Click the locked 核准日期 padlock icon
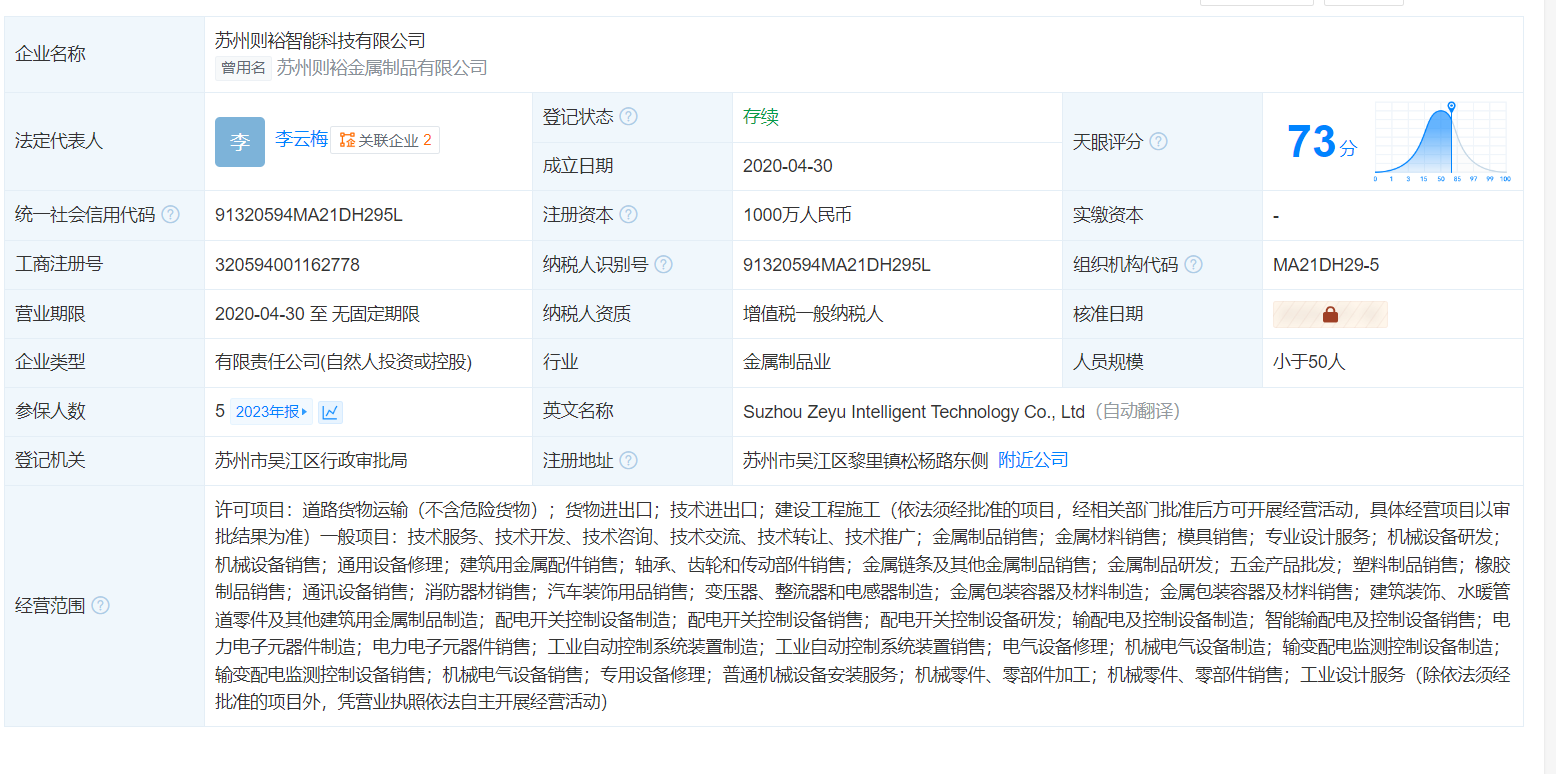 click(1330, 314)
